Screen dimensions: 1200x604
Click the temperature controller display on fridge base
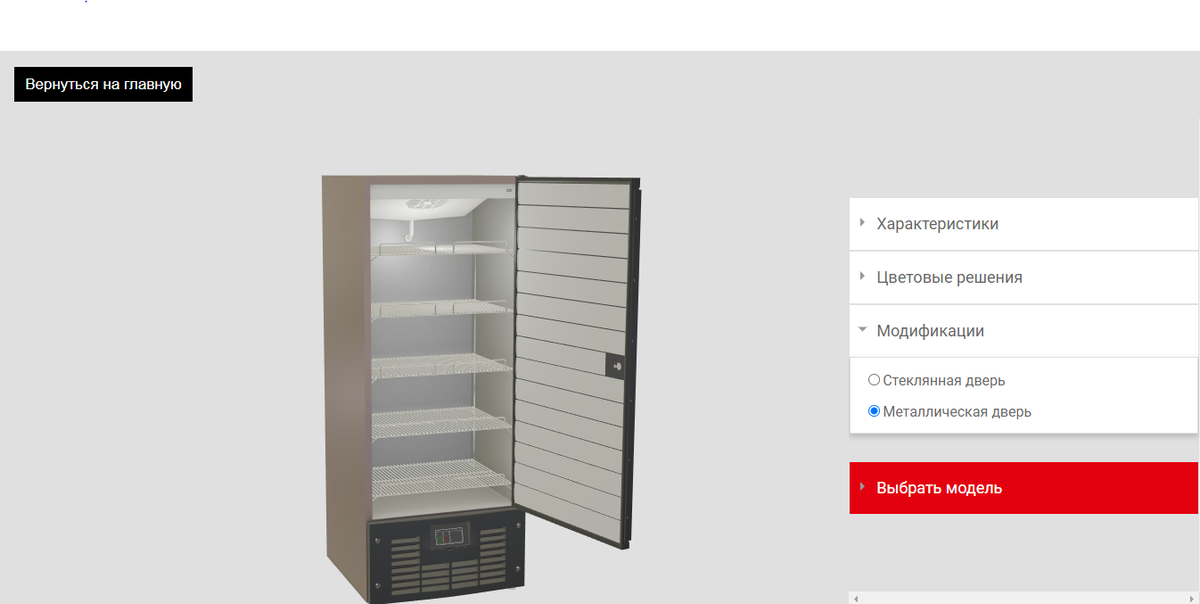[x=448, y=537]
